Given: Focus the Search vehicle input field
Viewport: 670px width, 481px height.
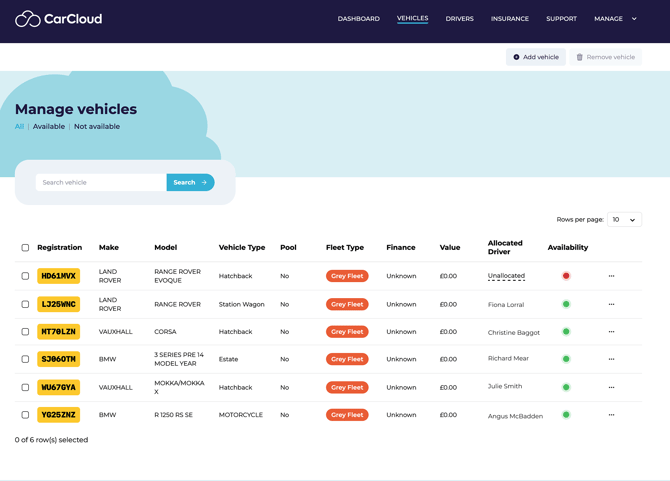Looking at the screenshot, I should point(101,182).
